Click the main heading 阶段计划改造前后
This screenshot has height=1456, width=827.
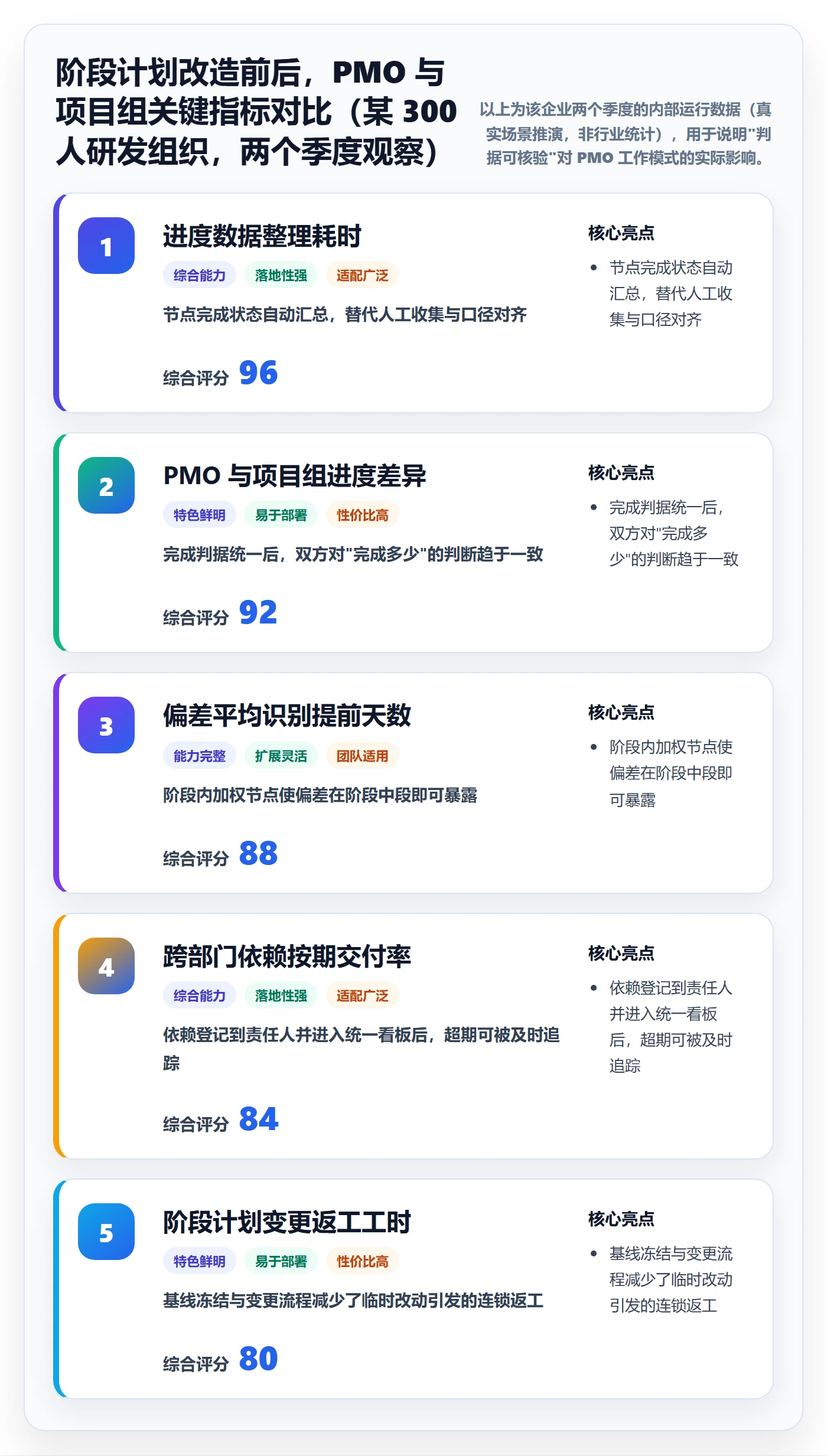tap(256, 112)
